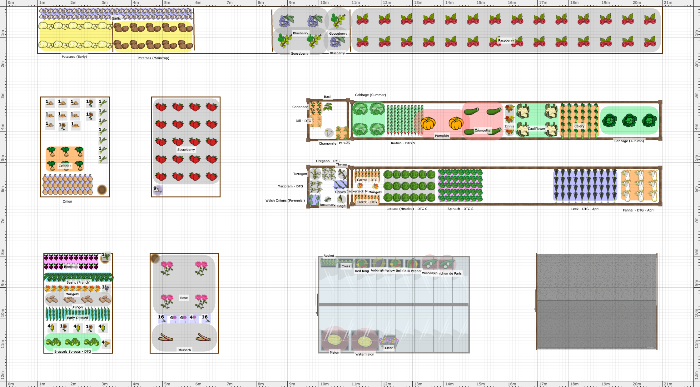Select the green and pink broccoli block
Viewport: 700px width, 387px height.
[x=460, y=185]
